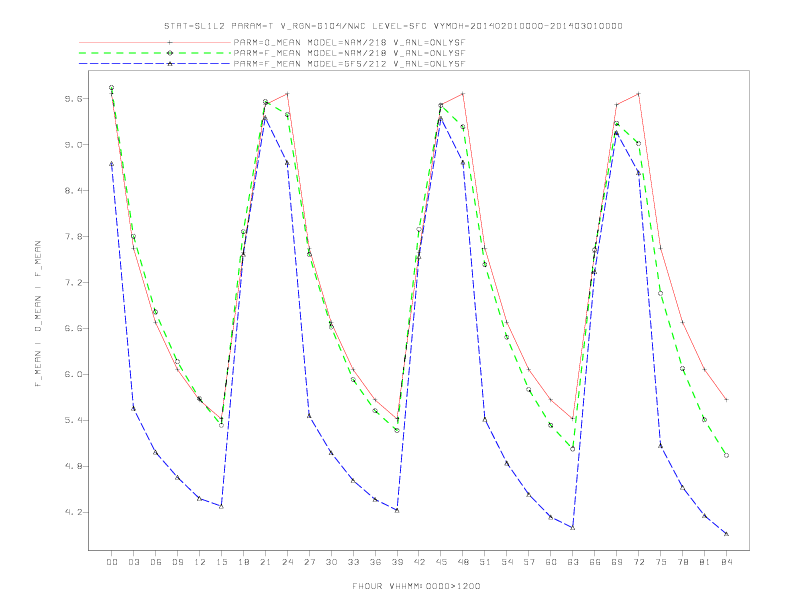Click the plus marker on red legend line
The height and width of the screenshot is (612, 792).
170,42
